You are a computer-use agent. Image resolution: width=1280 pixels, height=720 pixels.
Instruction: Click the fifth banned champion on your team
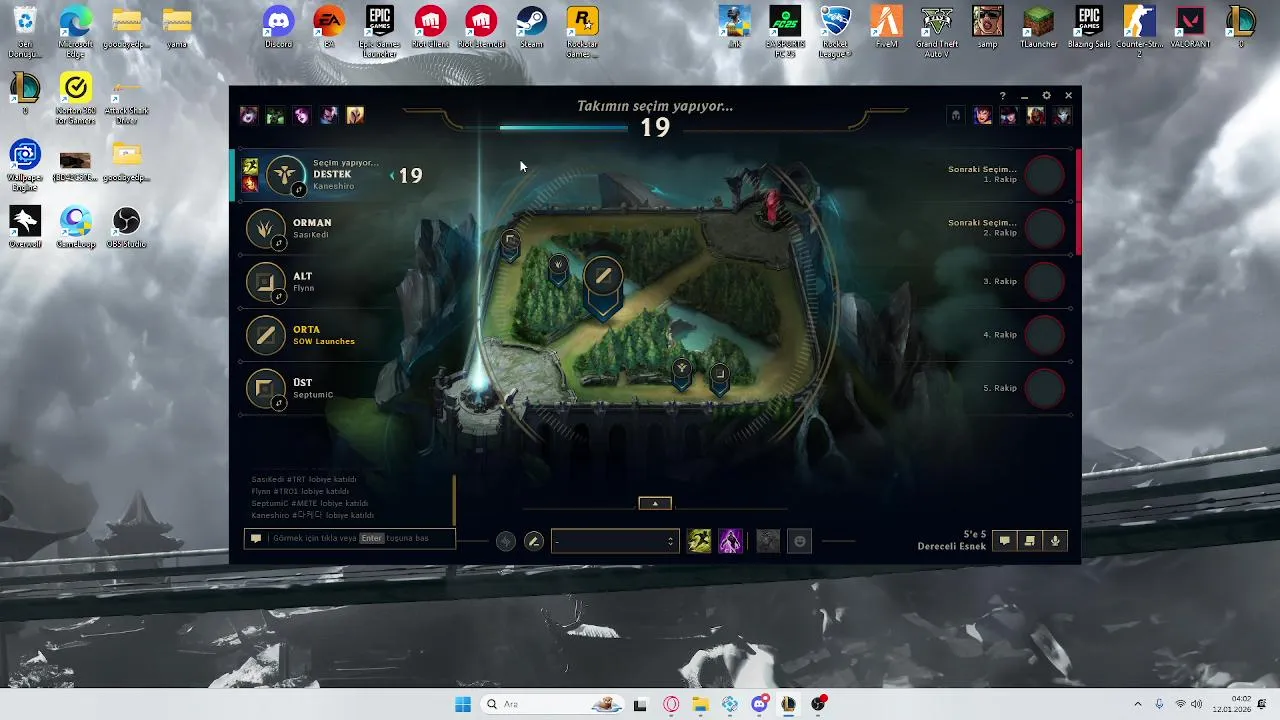coord(355,115)
